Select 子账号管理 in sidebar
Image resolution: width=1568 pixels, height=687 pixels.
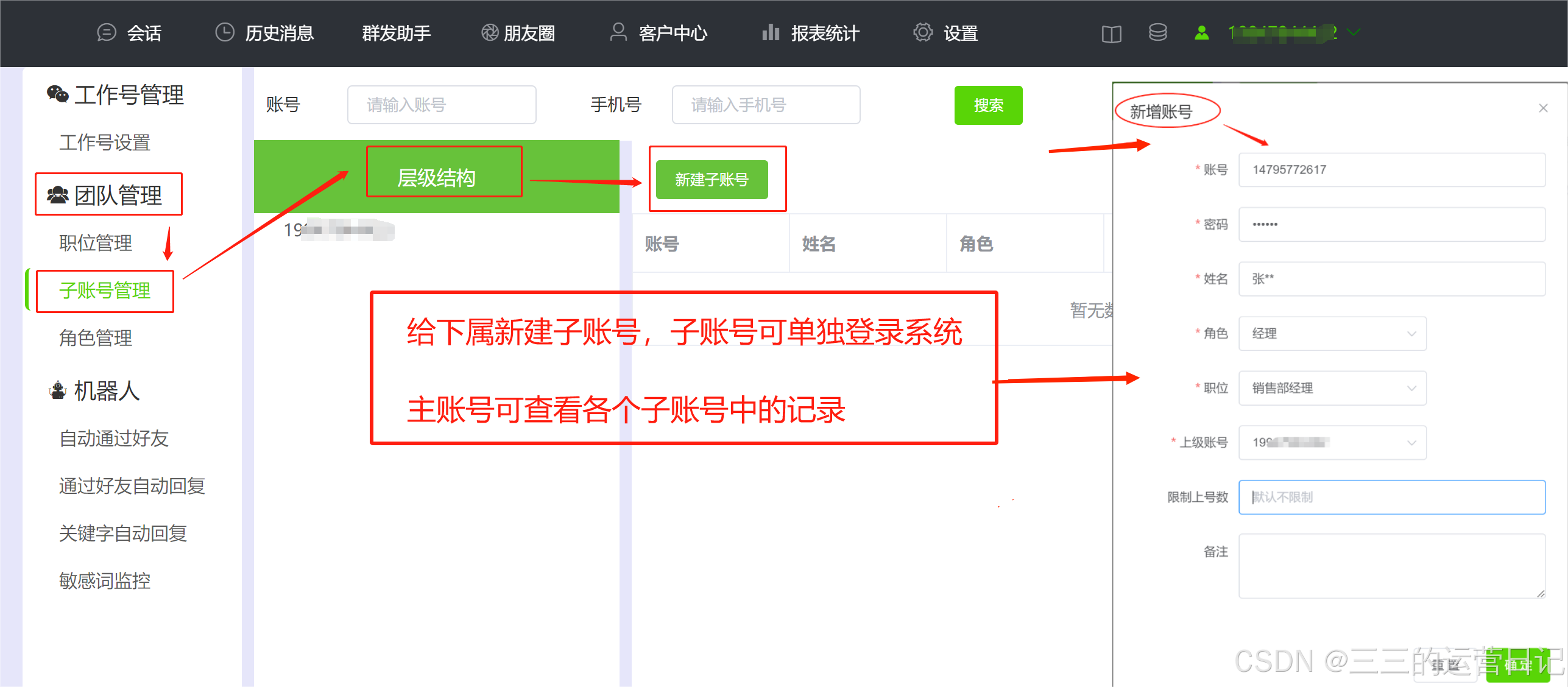tap(105, 291)
